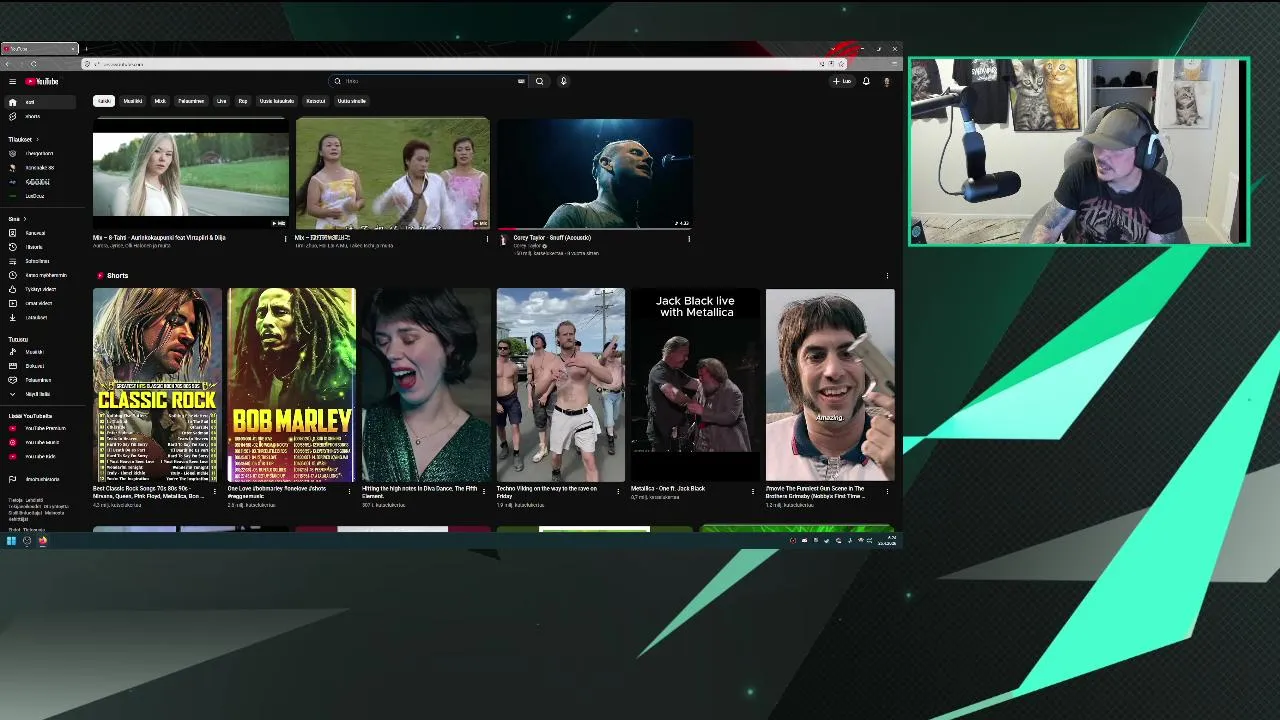Image resolution: width=1280 pixels, height=720 pixels.
Task: Click into the YouTube search field
Action: (430, 81)
